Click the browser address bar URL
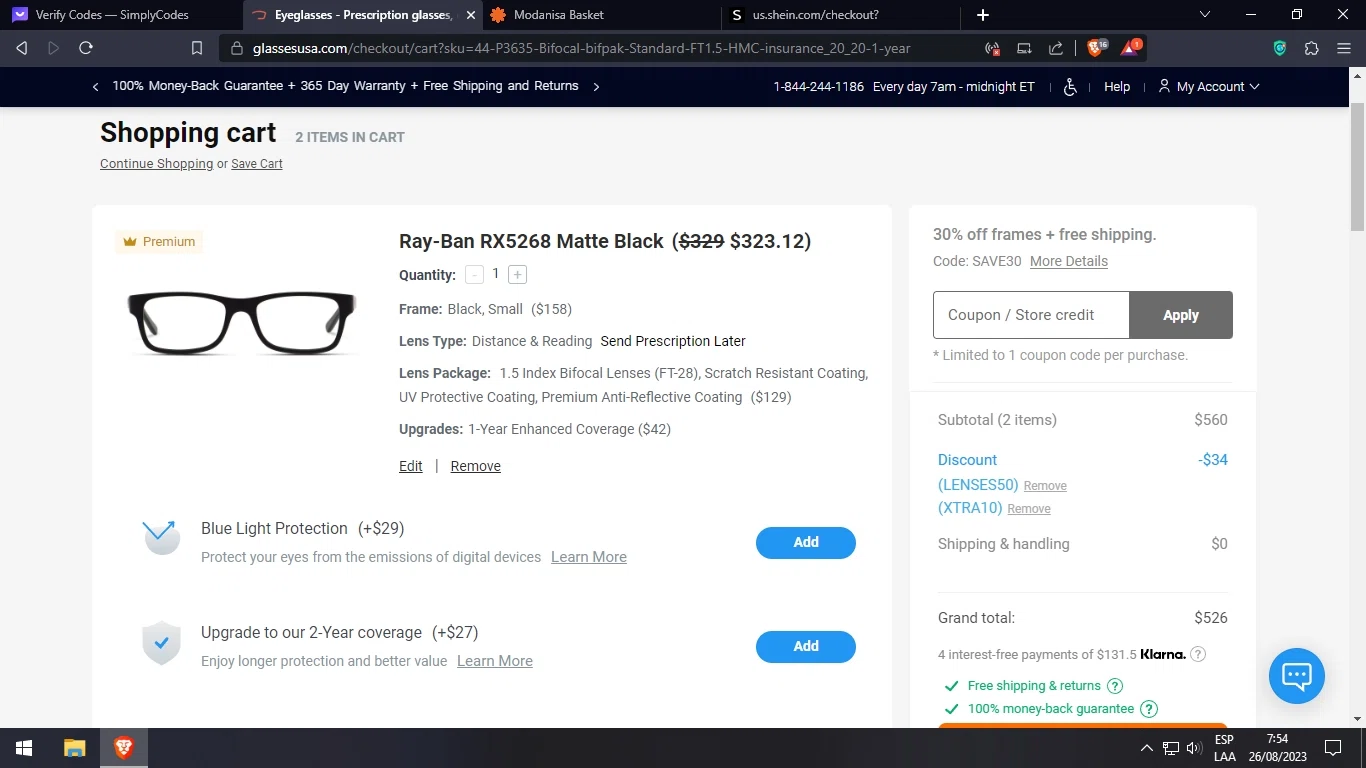The image size is (1366, 768). coord(581,48)
